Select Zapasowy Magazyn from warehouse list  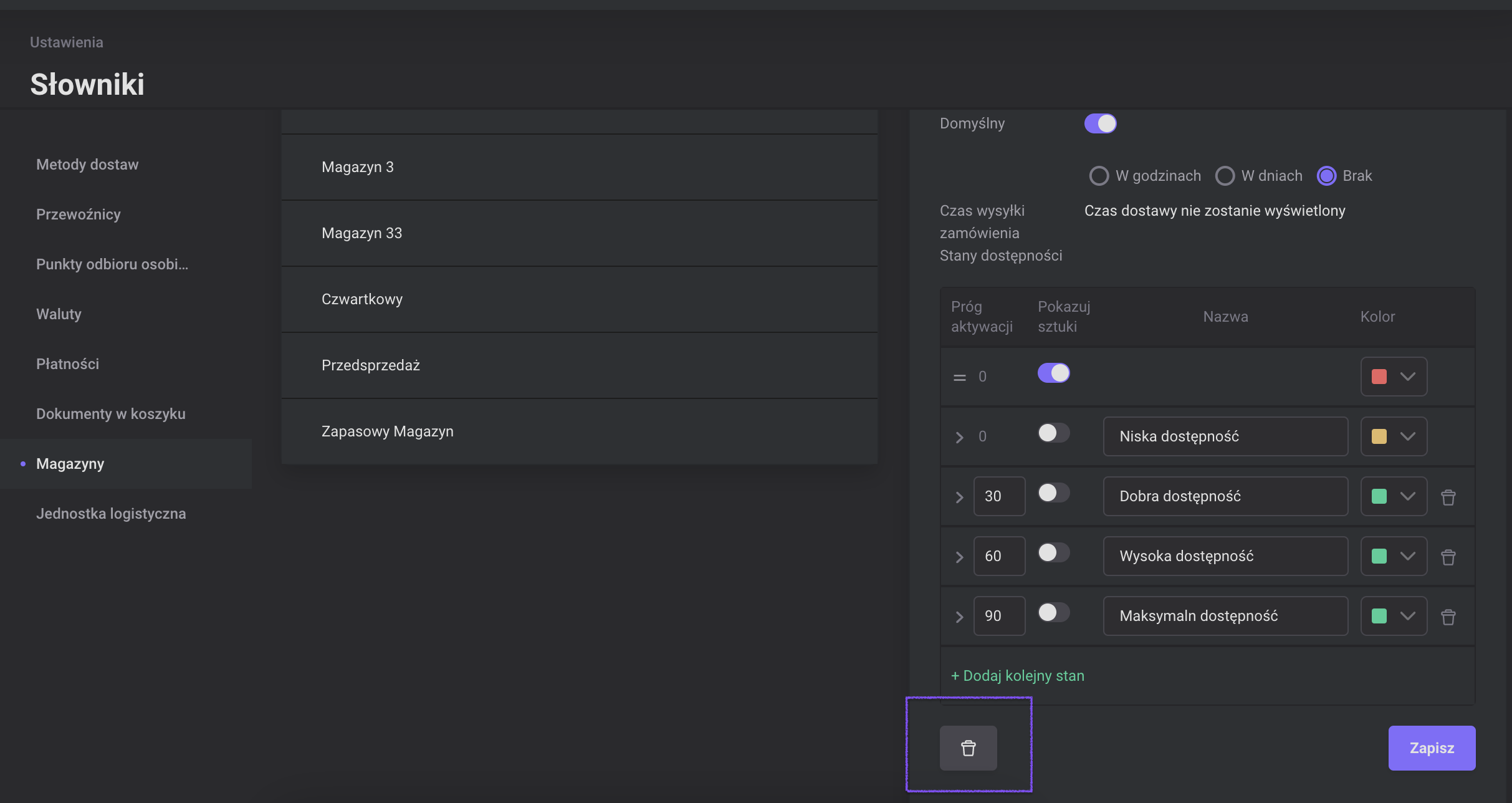387,431
